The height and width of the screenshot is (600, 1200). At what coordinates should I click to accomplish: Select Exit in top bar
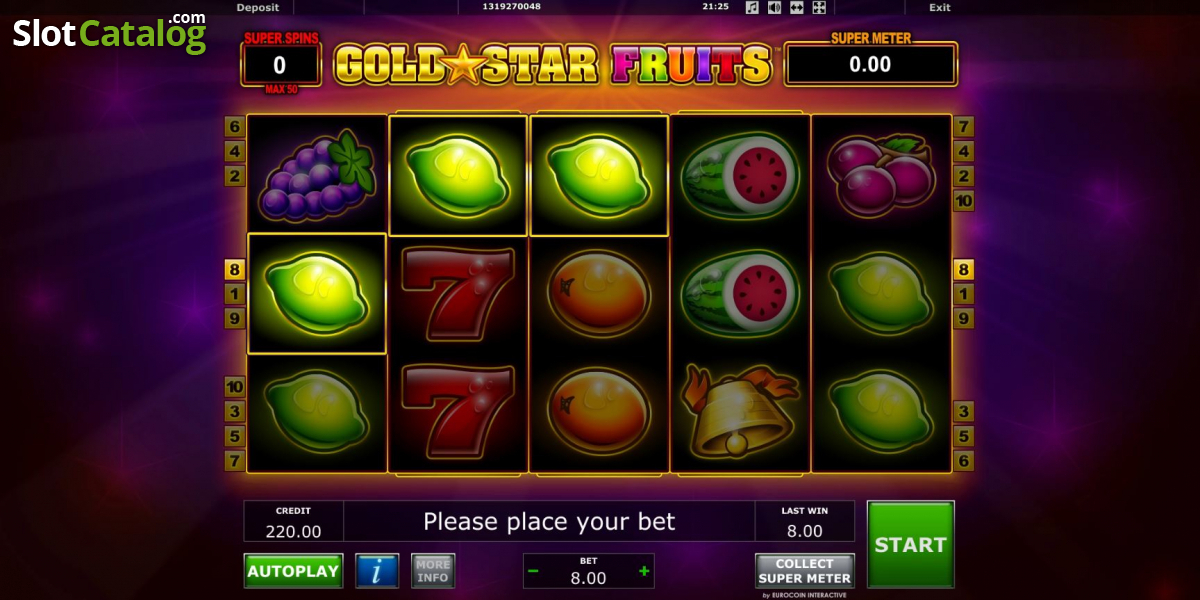[x=940, y=7]
